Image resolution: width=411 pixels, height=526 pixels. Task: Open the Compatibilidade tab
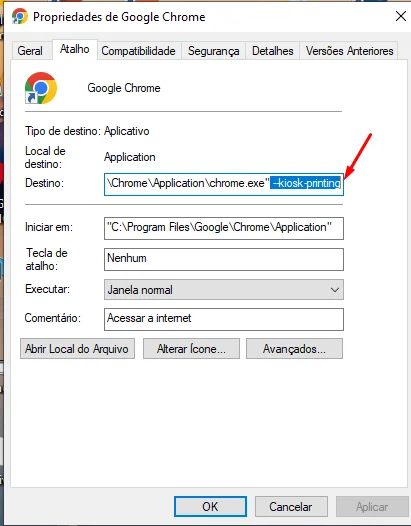coord(138,51)
